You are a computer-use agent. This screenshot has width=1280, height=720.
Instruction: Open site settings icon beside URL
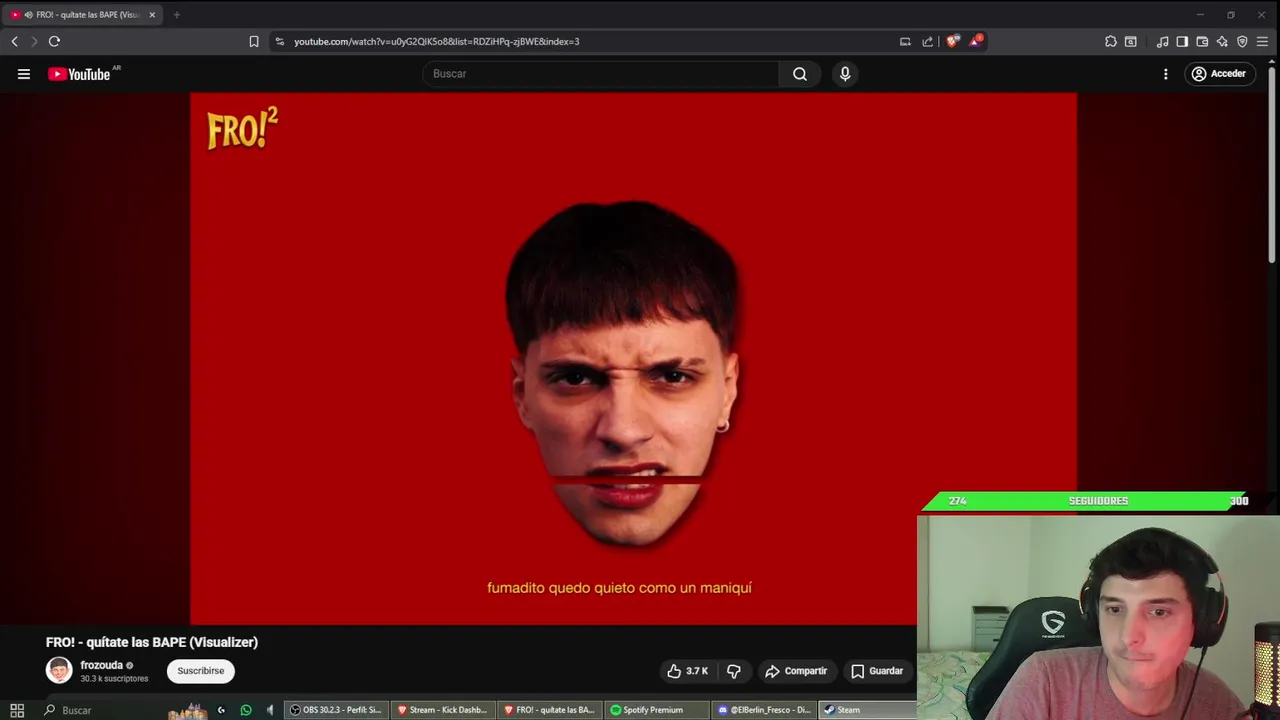(x=280, y=41)
